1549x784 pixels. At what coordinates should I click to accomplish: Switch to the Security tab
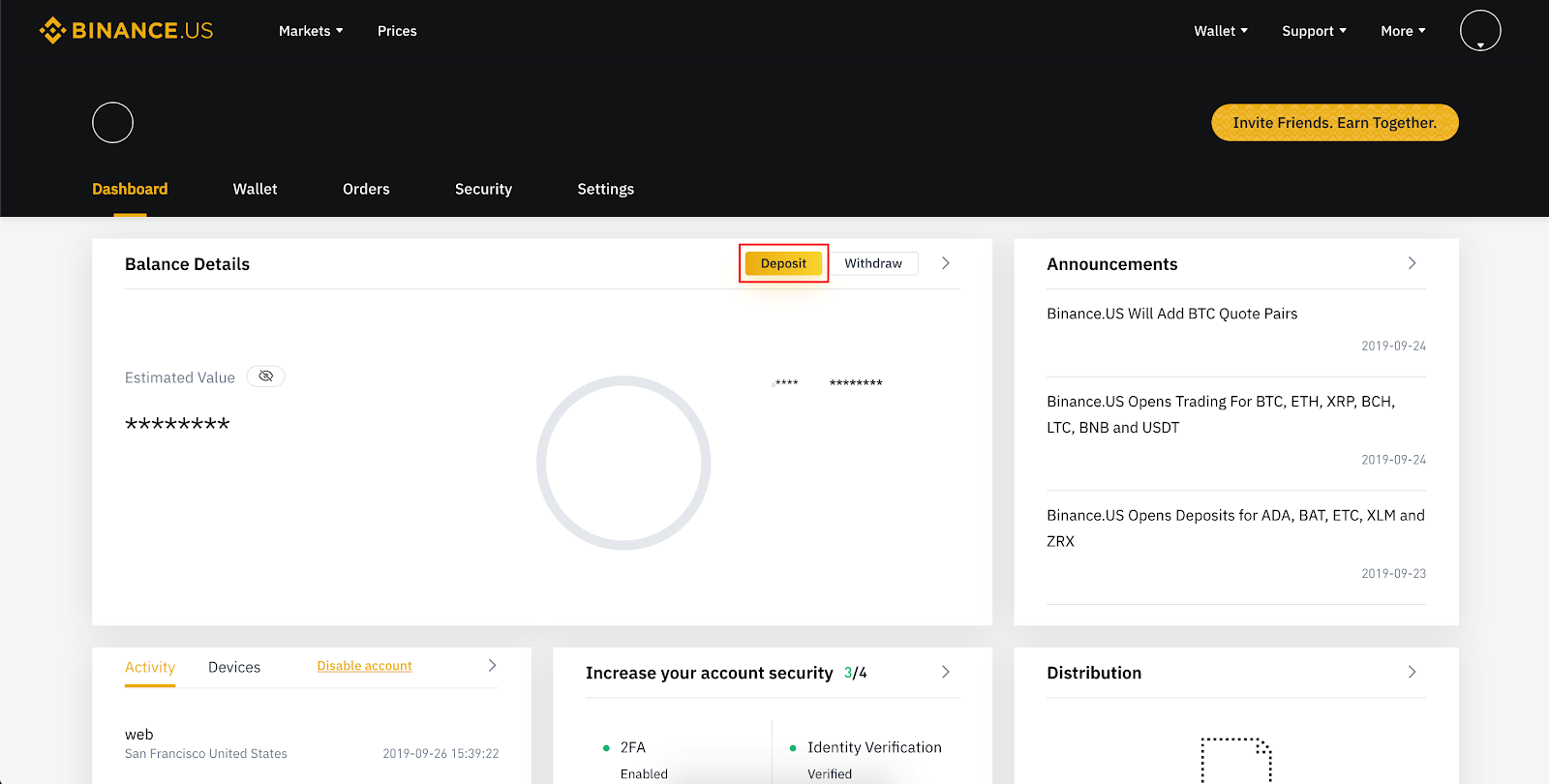[x=483, y=189]
